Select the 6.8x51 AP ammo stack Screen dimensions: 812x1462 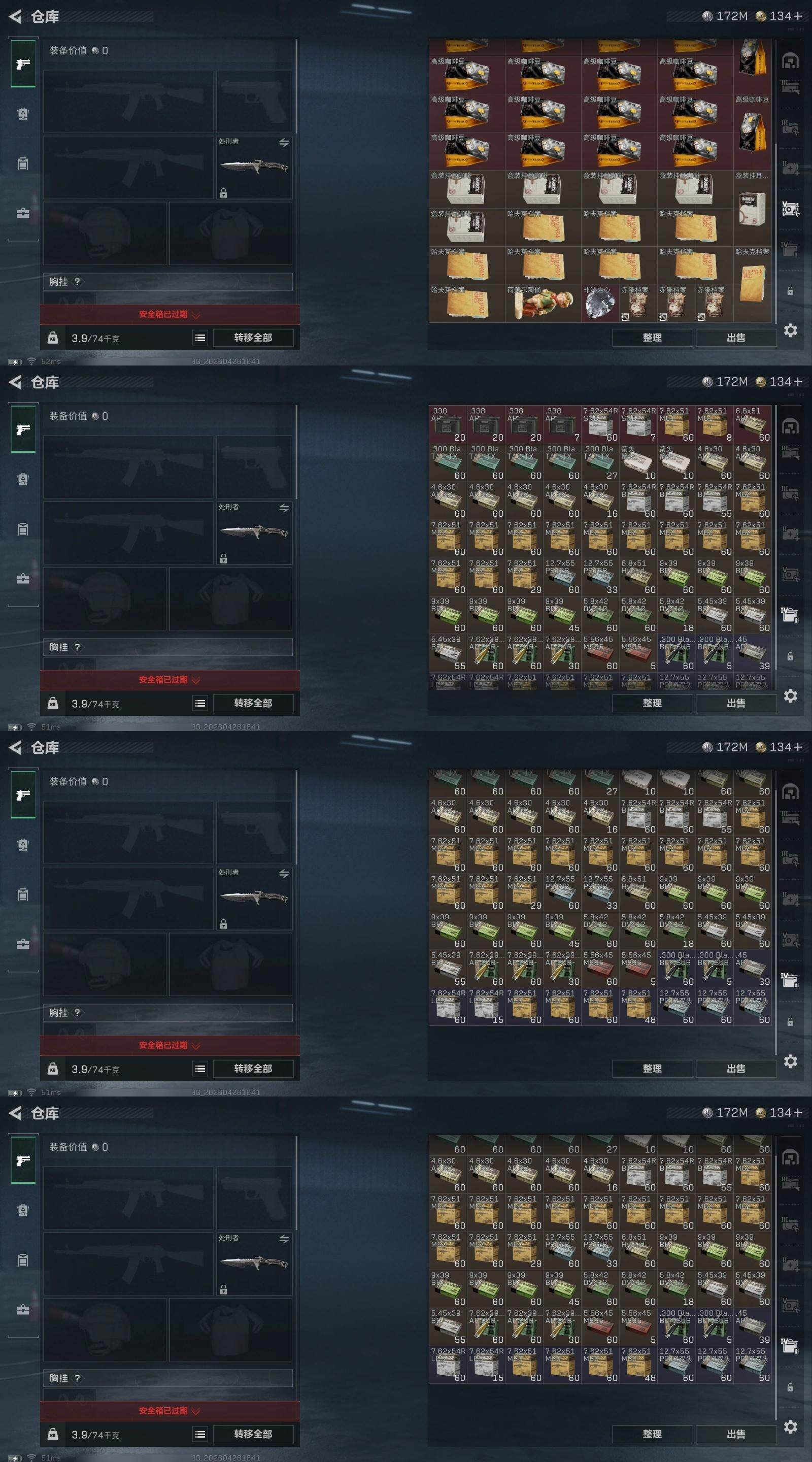coord(753,424)
